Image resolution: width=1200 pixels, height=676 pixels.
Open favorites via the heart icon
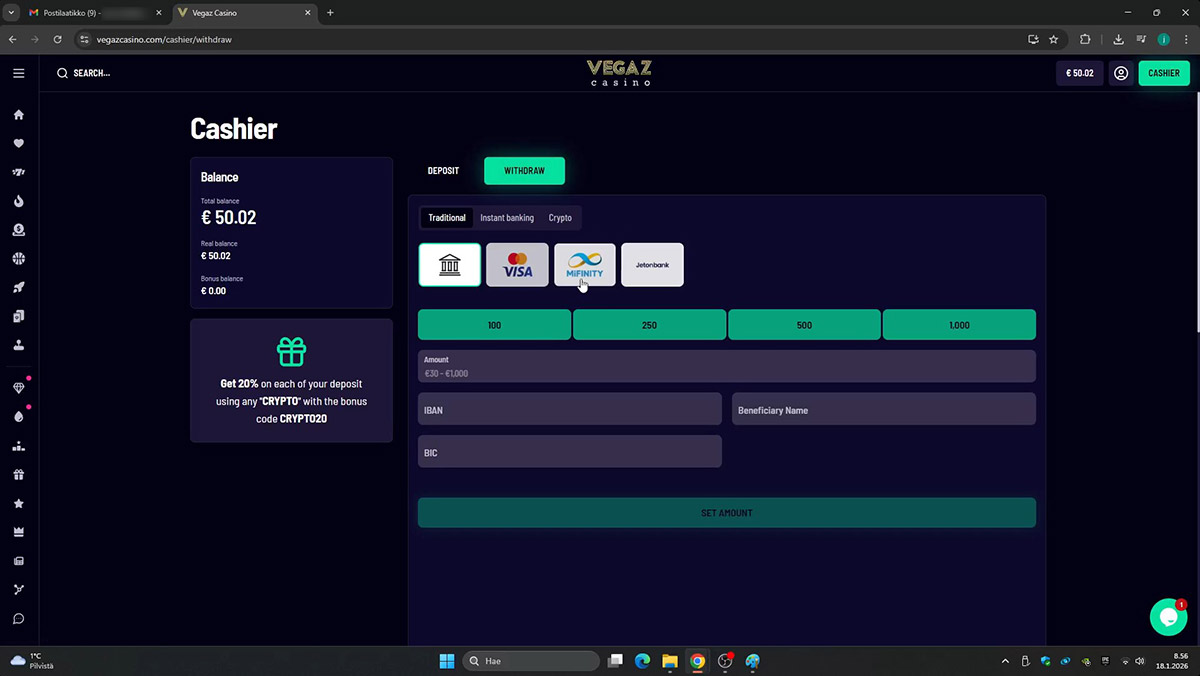(x=18, y=143)
